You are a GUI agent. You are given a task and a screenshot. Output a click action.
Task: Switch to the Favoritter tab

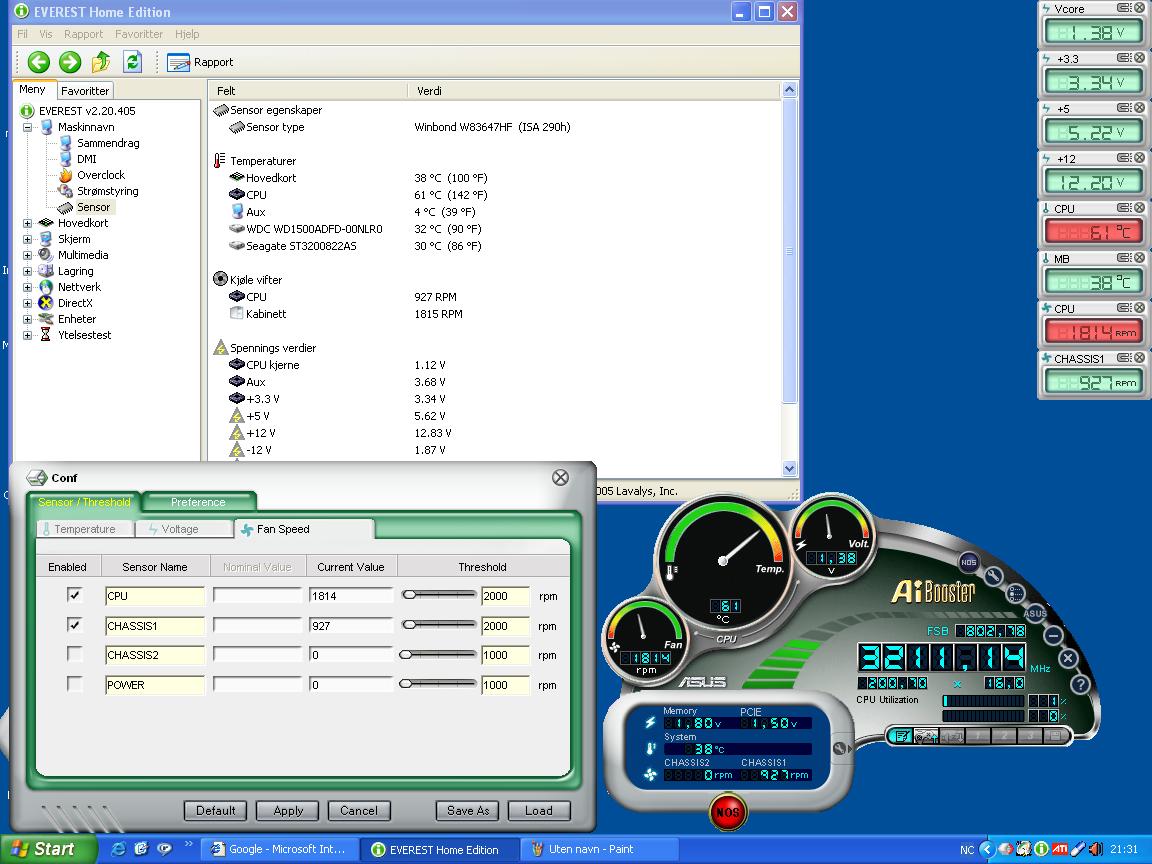pyautogui.click(x=84, y=91)
